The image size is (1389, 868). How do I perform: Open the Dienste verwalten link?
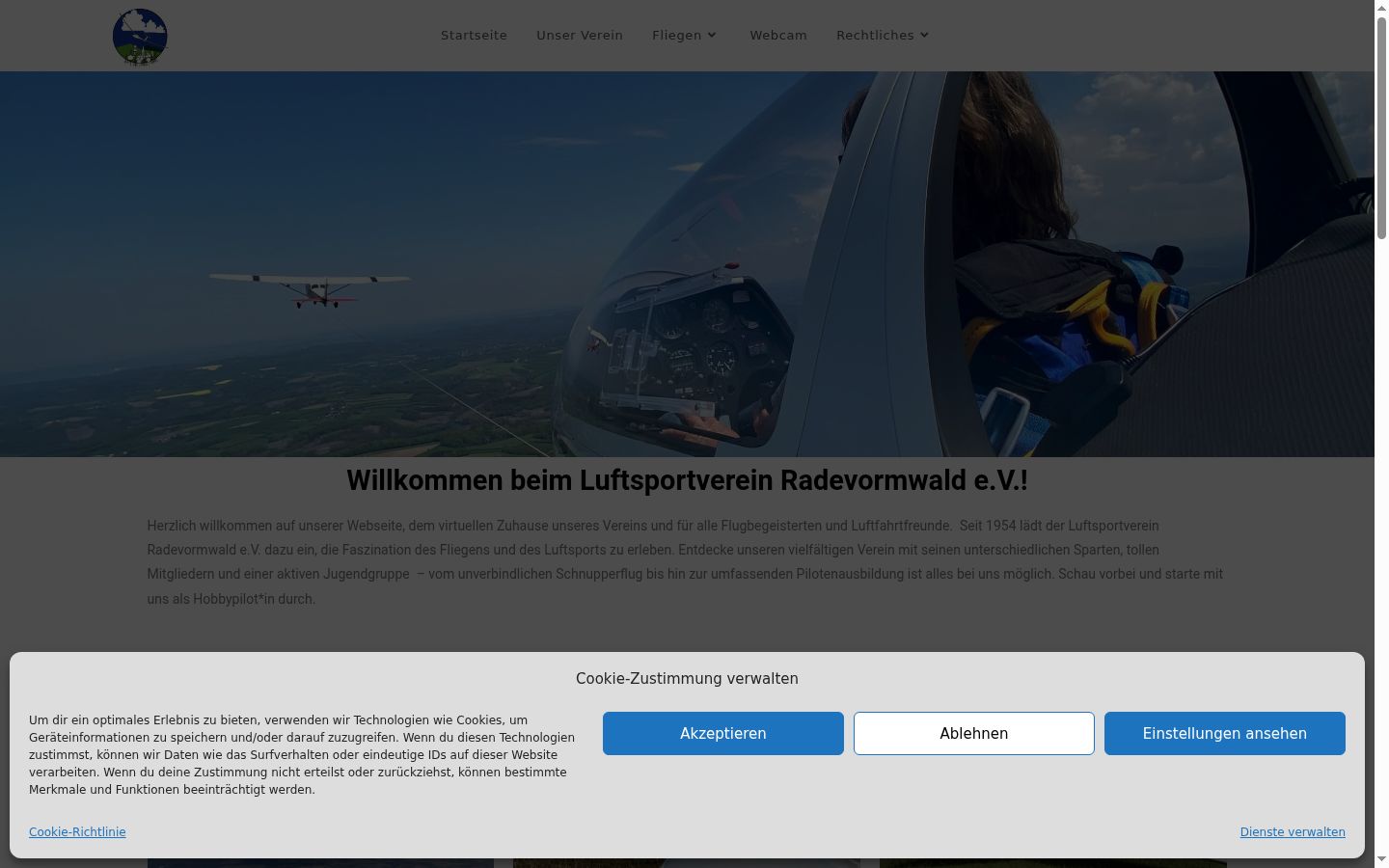tap(1293, 832)
